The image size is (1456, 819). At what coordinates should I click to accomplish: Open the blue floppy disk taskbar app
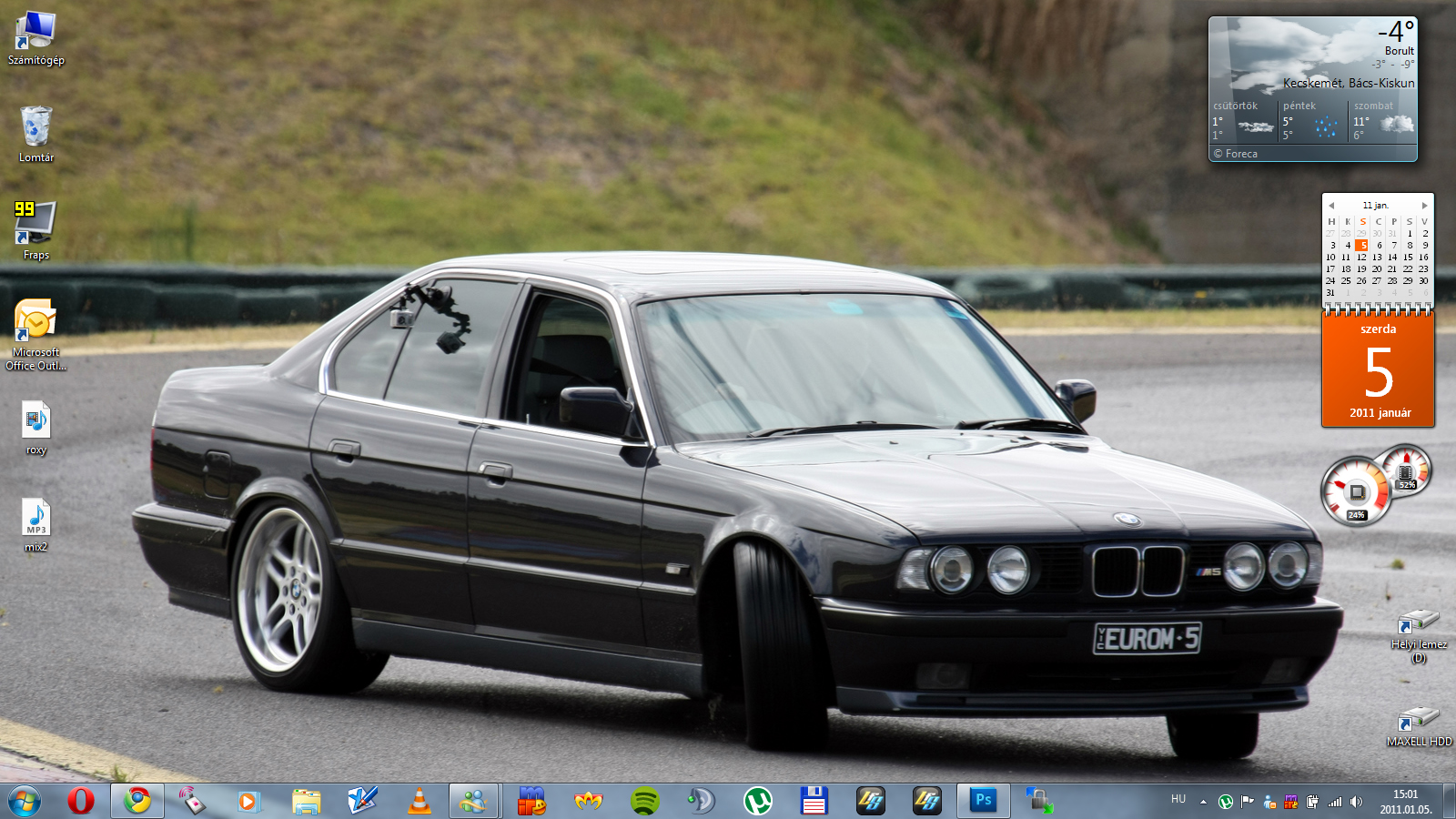point(814,801)
